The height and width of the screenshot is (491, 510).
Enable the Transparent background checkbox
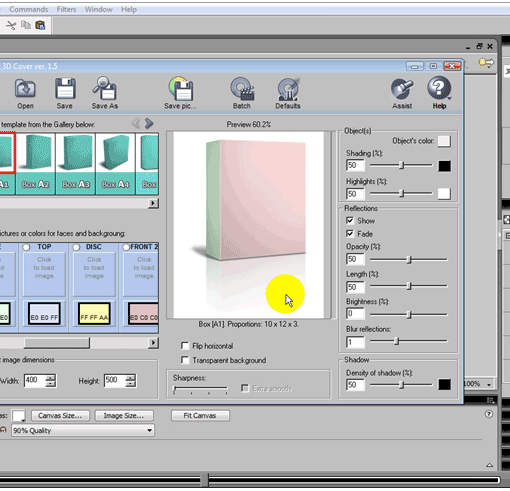tap(185, 360)
